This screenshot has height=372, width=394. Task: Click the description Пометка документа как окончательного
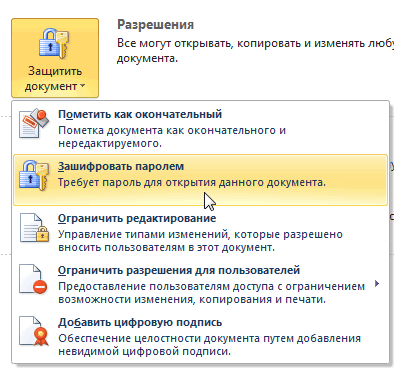click(x=172, y=137)
